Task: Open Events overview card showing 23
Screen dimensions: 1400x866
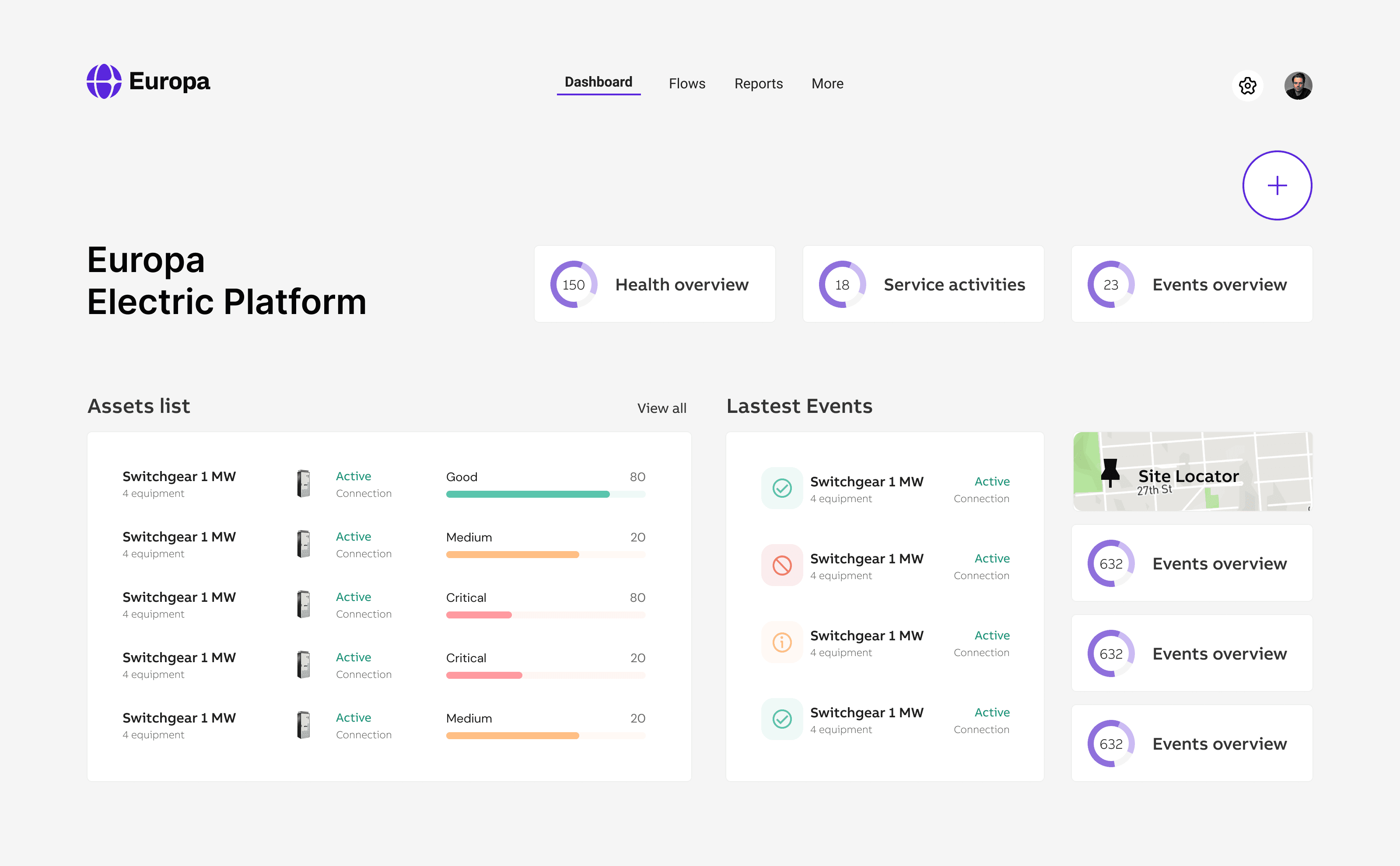Action: click(1191, 285)
